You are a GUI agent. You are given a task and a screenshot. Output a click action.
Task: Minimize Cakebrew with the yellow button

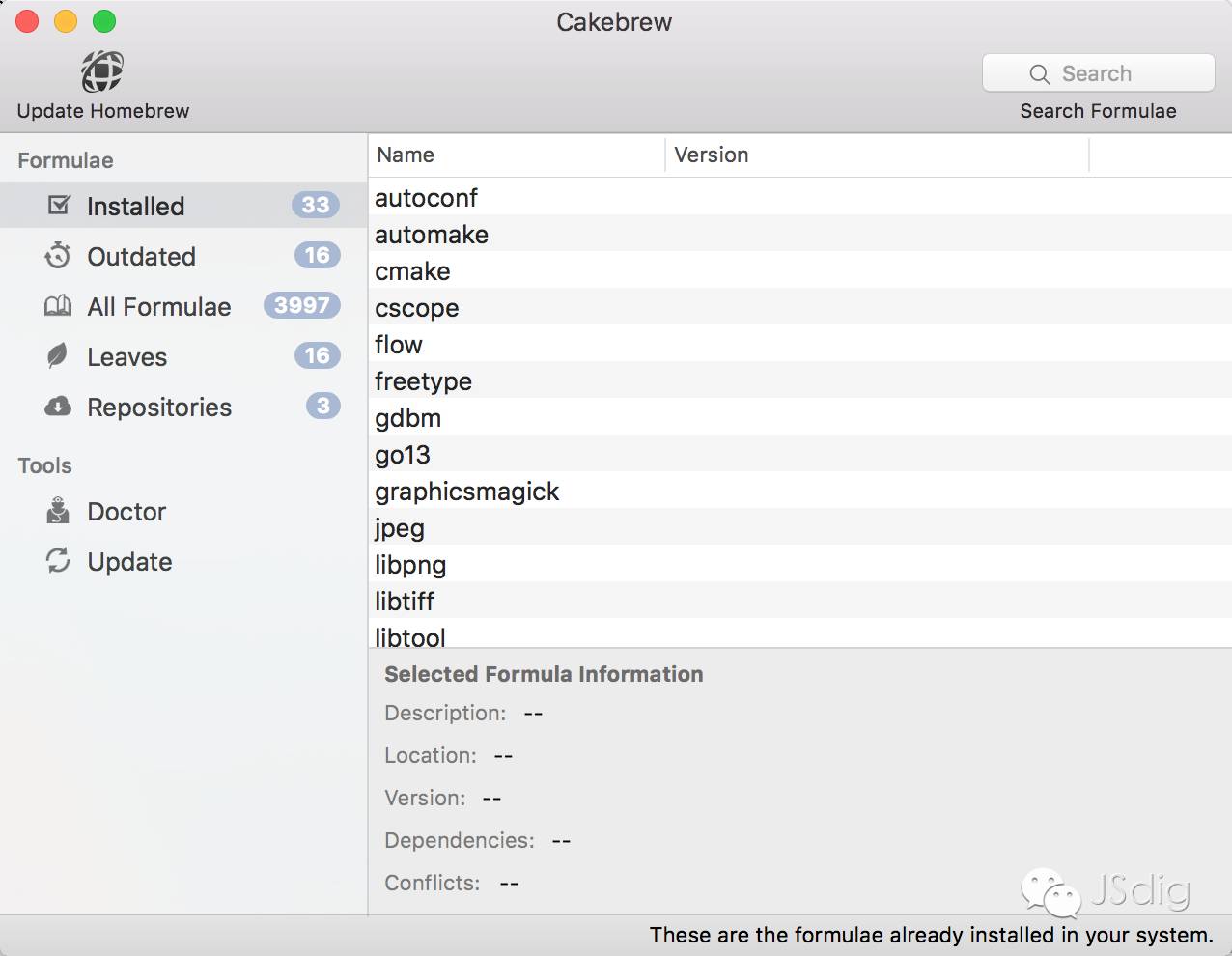click(x=66, y=21)
